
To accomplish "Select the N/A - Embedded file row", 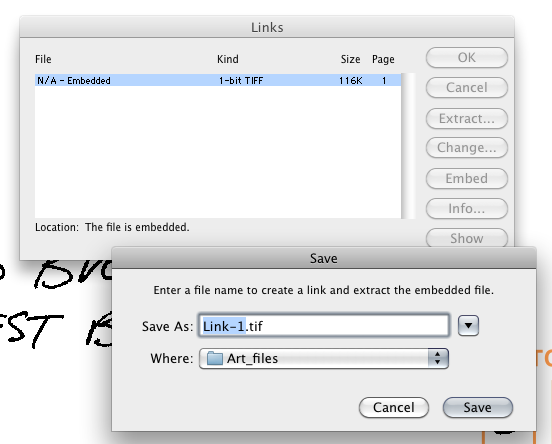I will (x=218, y=80).
